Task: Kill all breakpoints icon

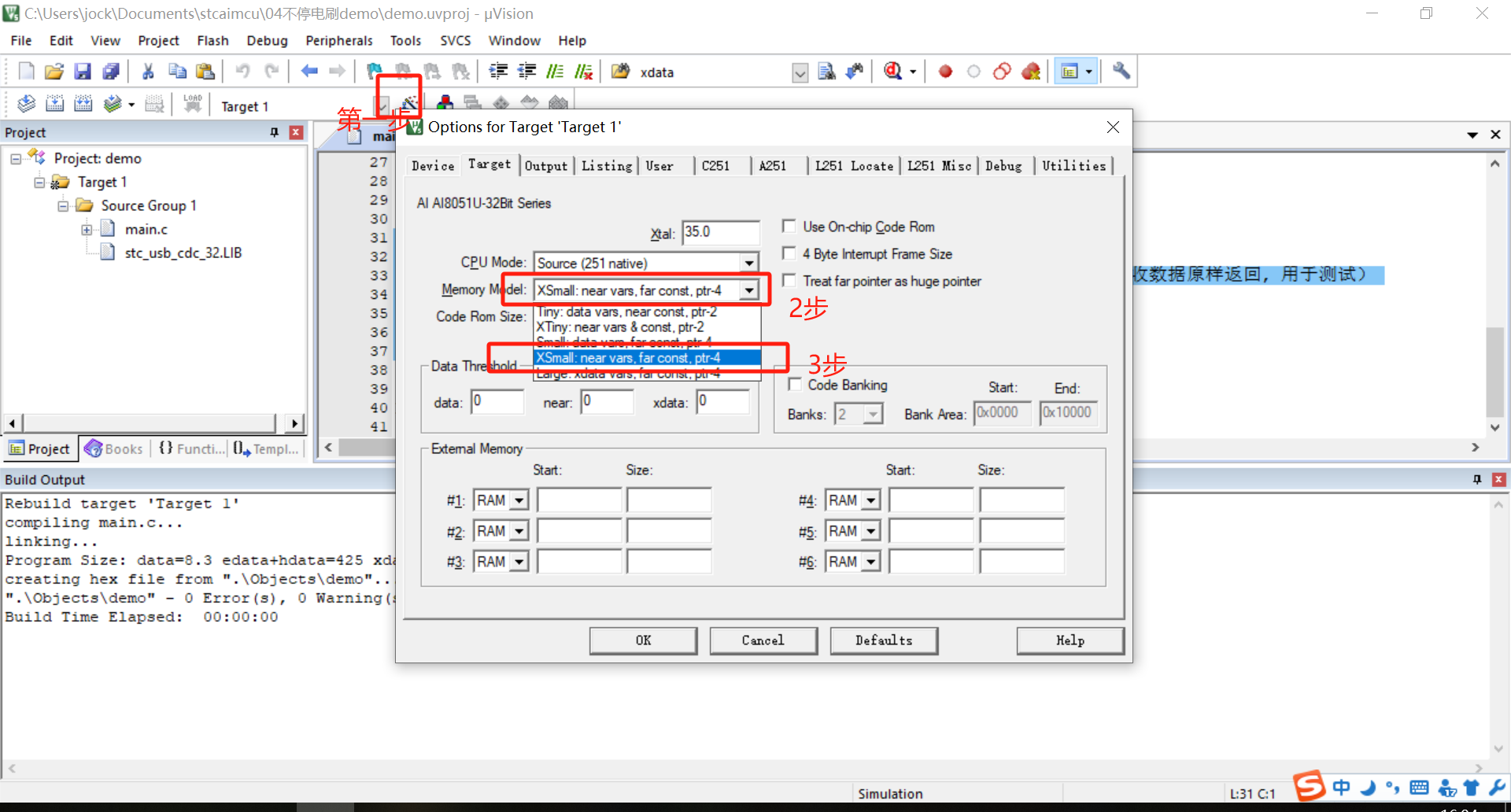Action: [x=1030, y=72]
